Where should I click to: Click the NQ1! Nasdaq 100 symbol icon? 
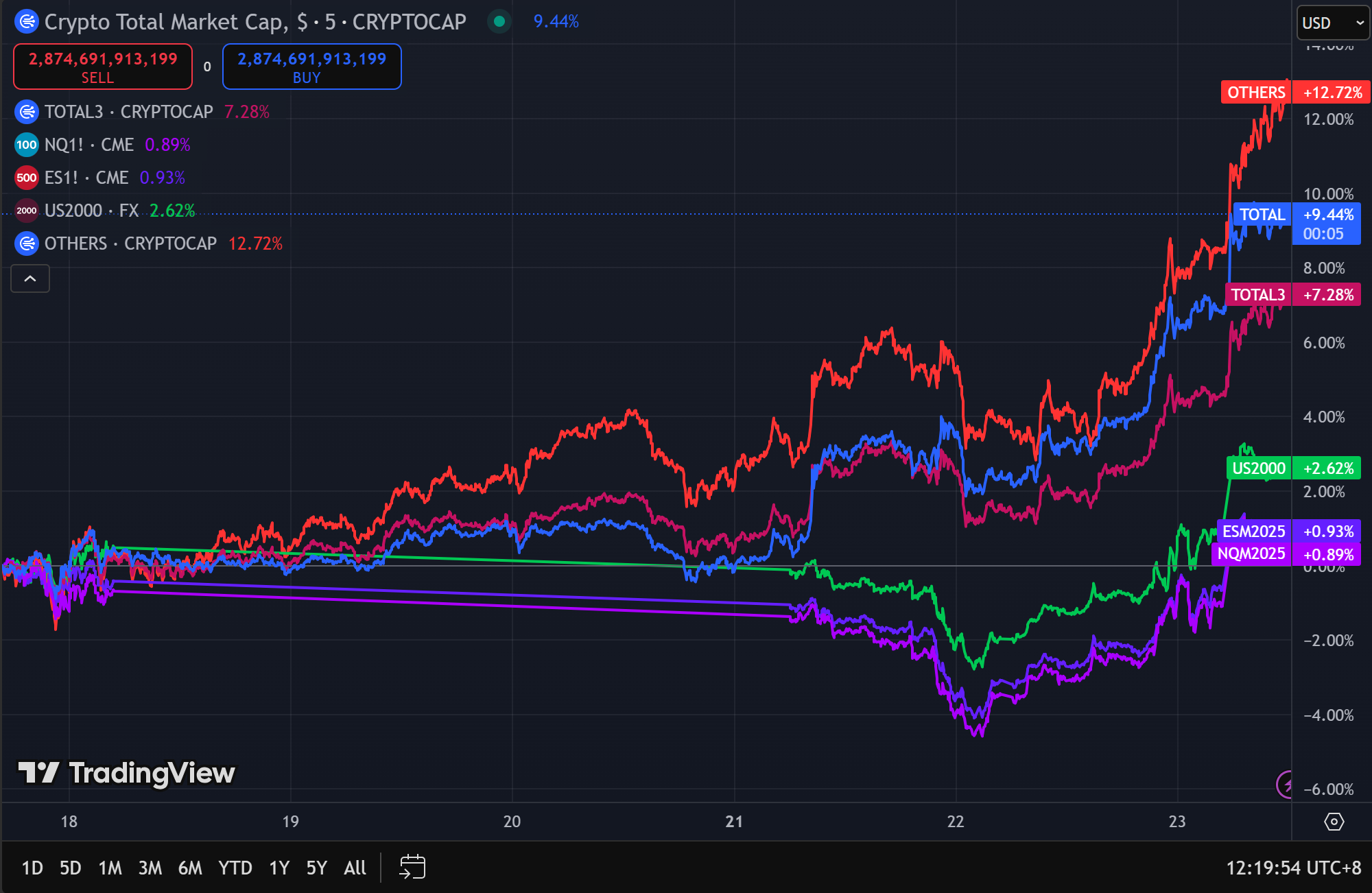coord(26,145)
